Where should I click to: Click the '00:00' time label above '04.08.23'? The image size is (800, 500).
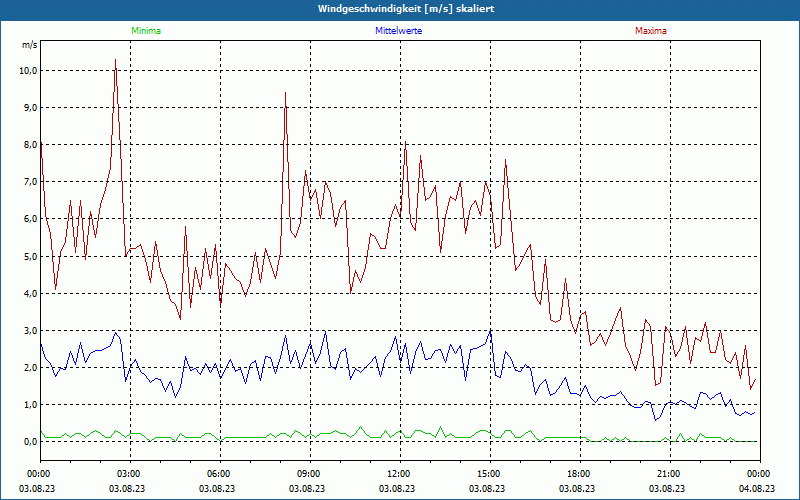click(x=757, y=474)
